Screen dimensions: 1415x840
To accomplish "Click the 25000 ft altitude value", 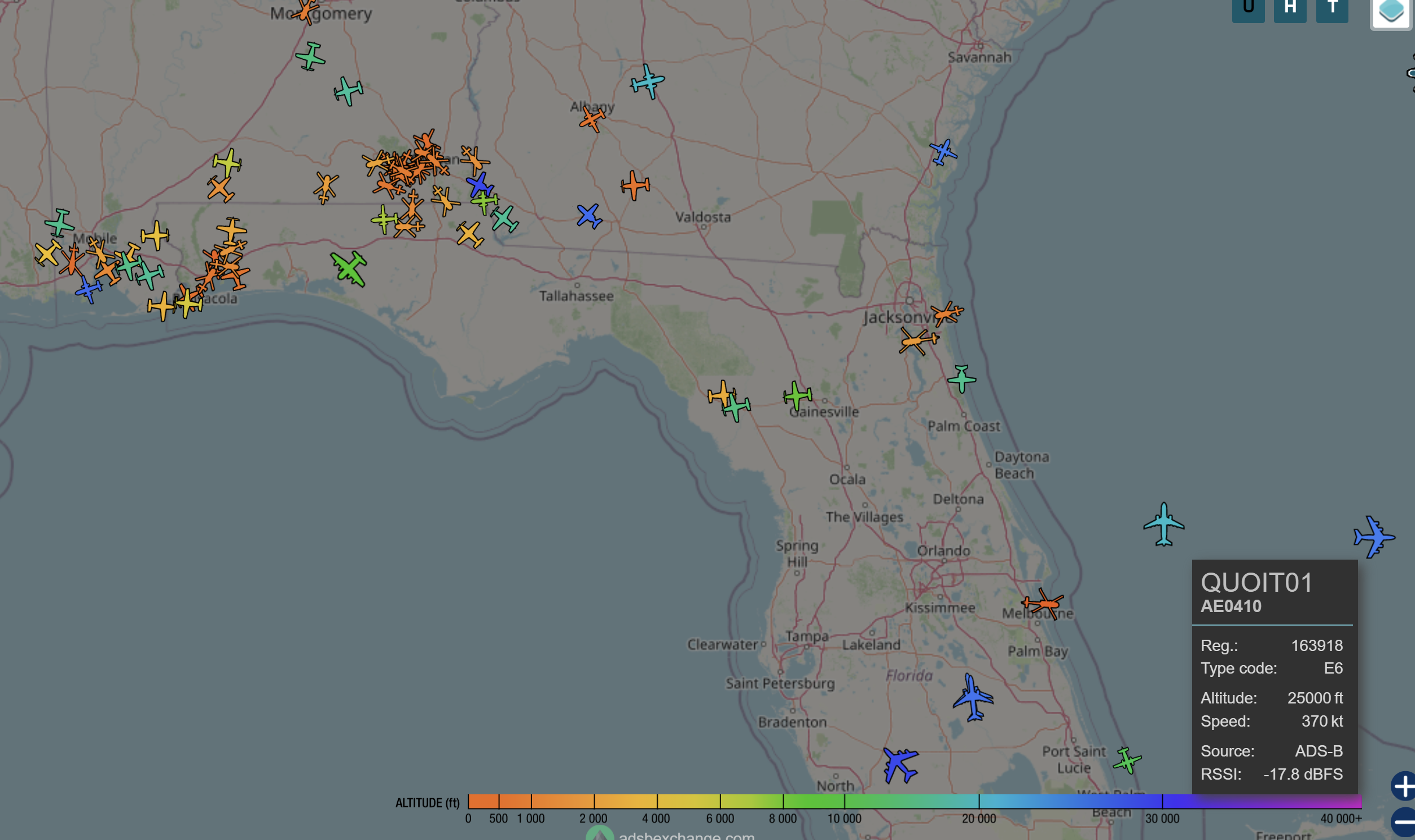I will 1315,698.
